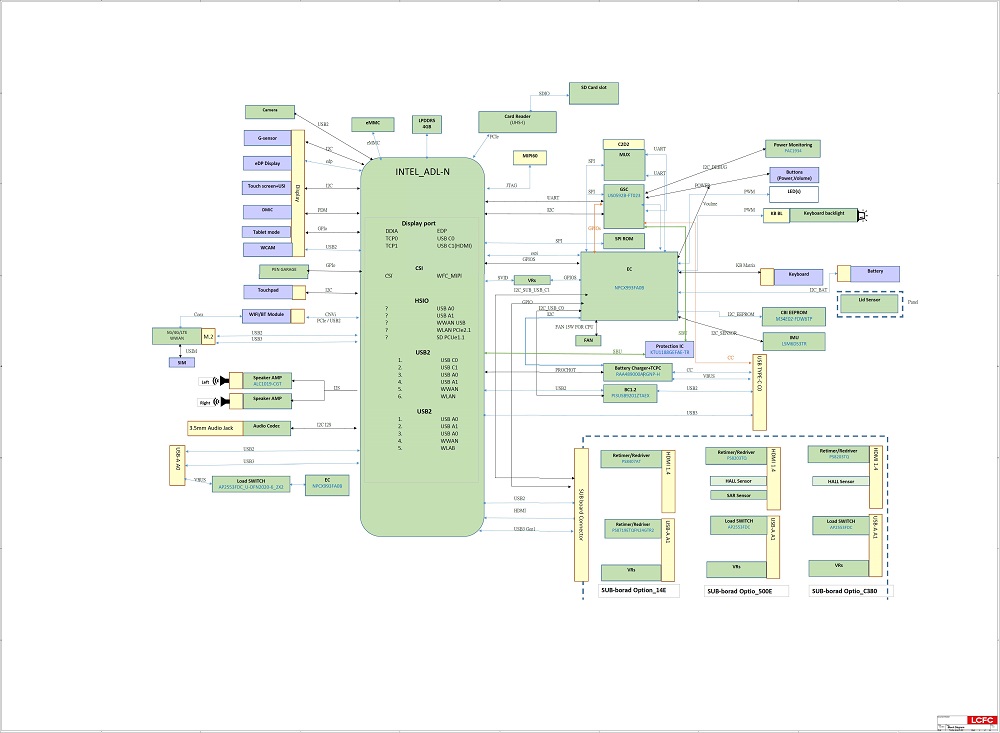Click the lamp icon beside Keyboard backlight
This screenshot has height=733, width=1000.
coord(862,216)
